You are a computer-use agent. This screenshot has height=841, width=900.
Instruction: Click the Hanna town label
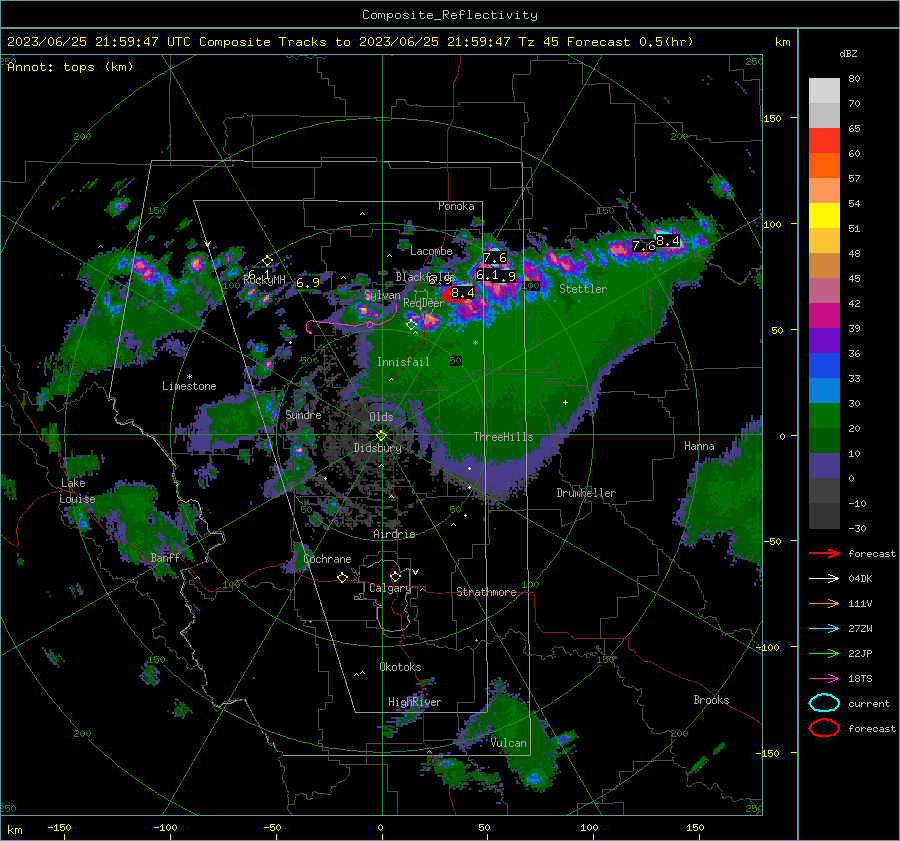point(699,446)
